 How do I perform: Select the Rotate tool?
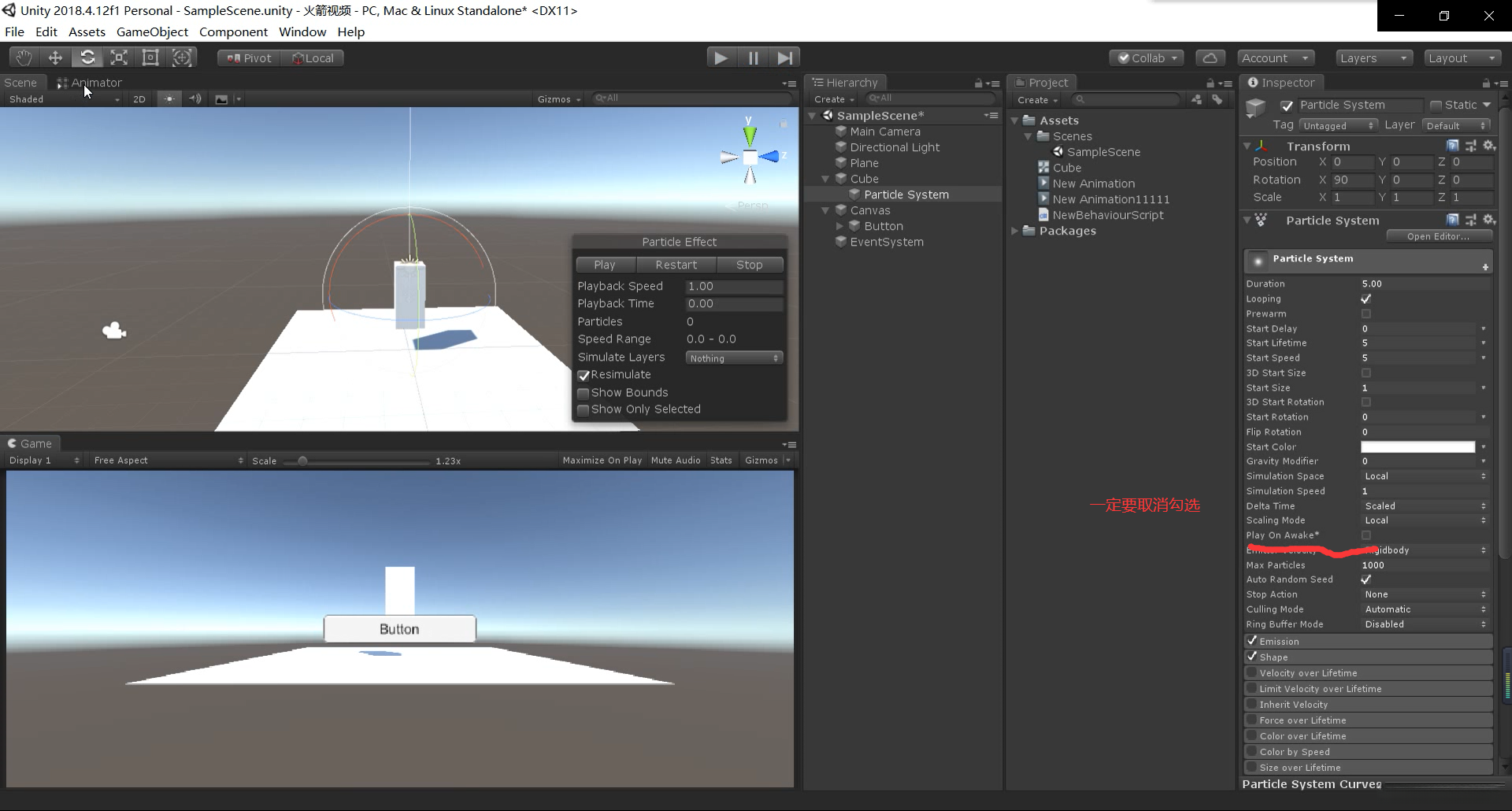87,57
